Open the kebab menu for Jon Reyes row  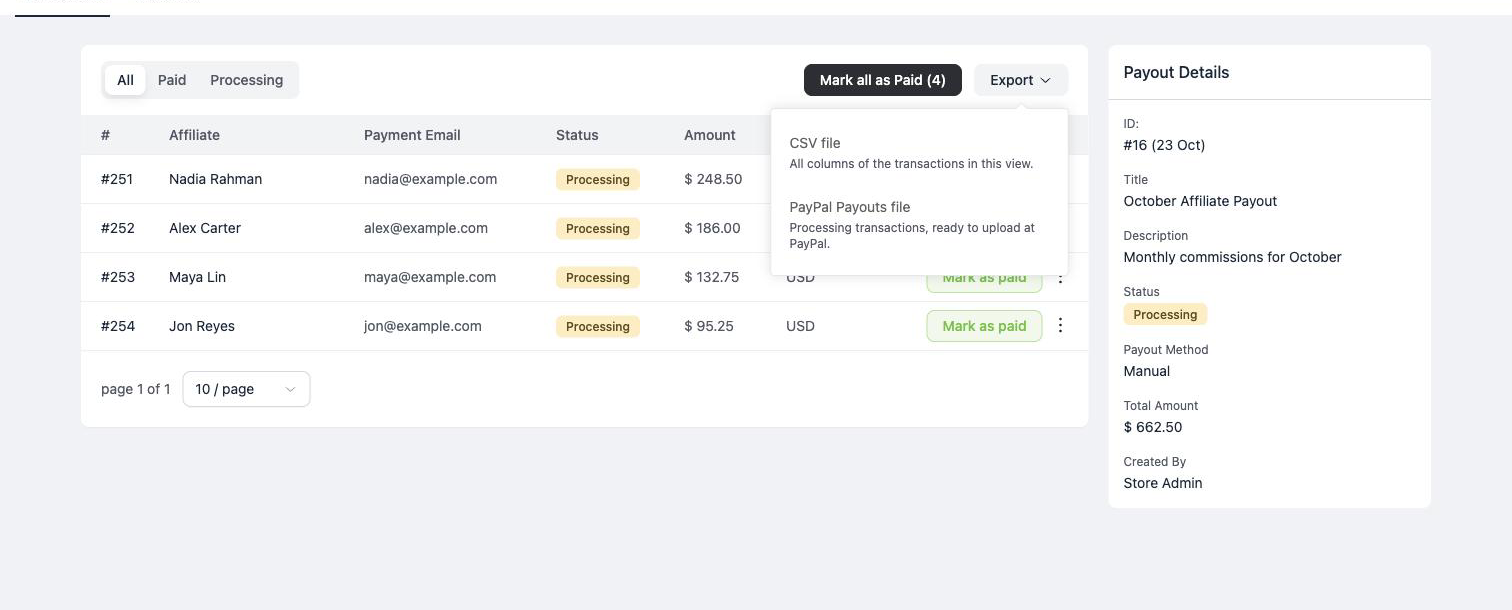(x=1060, y=326)
